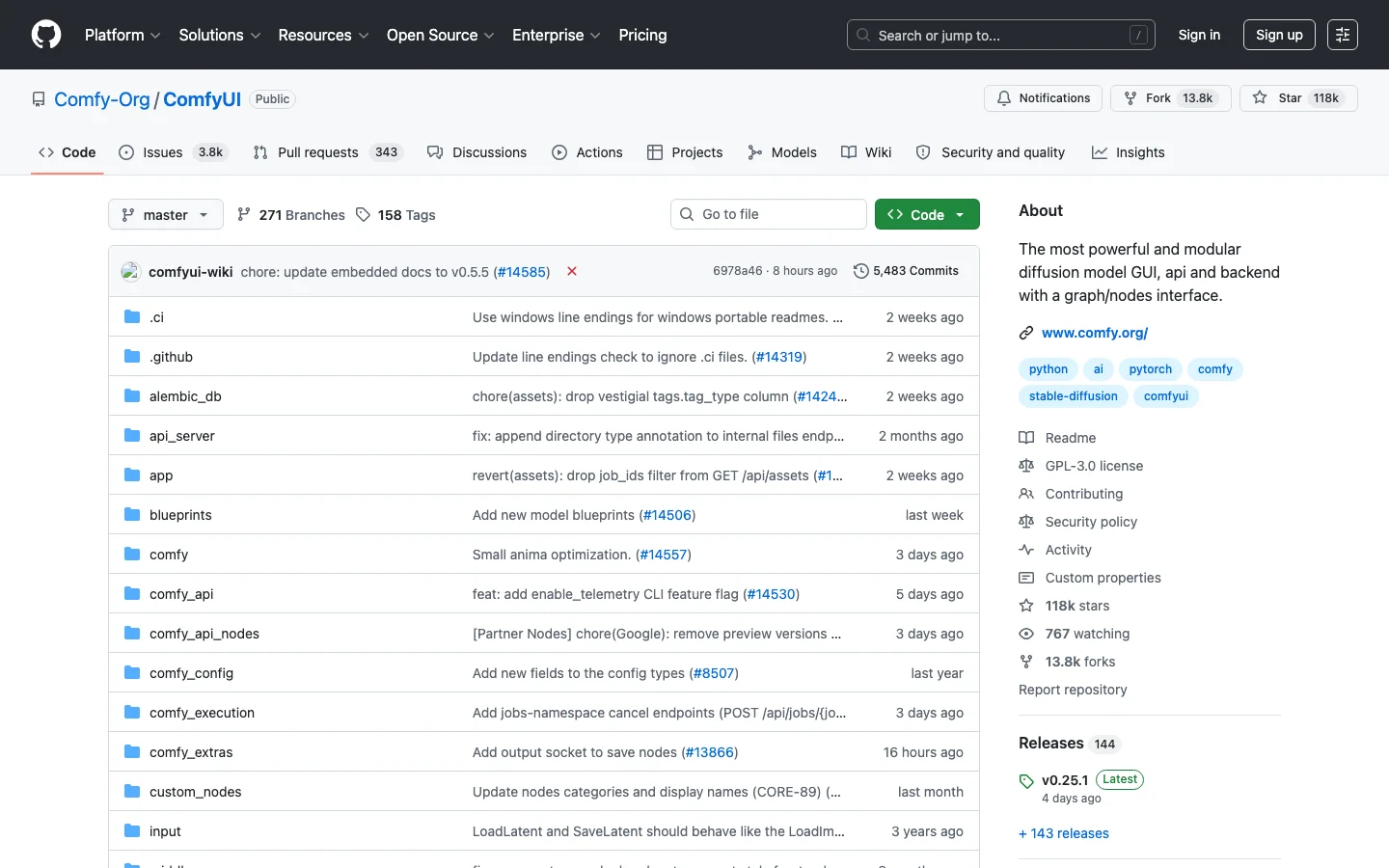Screen dimensions: 1389x868
Task: Click the comfy_api_nodes folder icon
Action: coord(132,634)
